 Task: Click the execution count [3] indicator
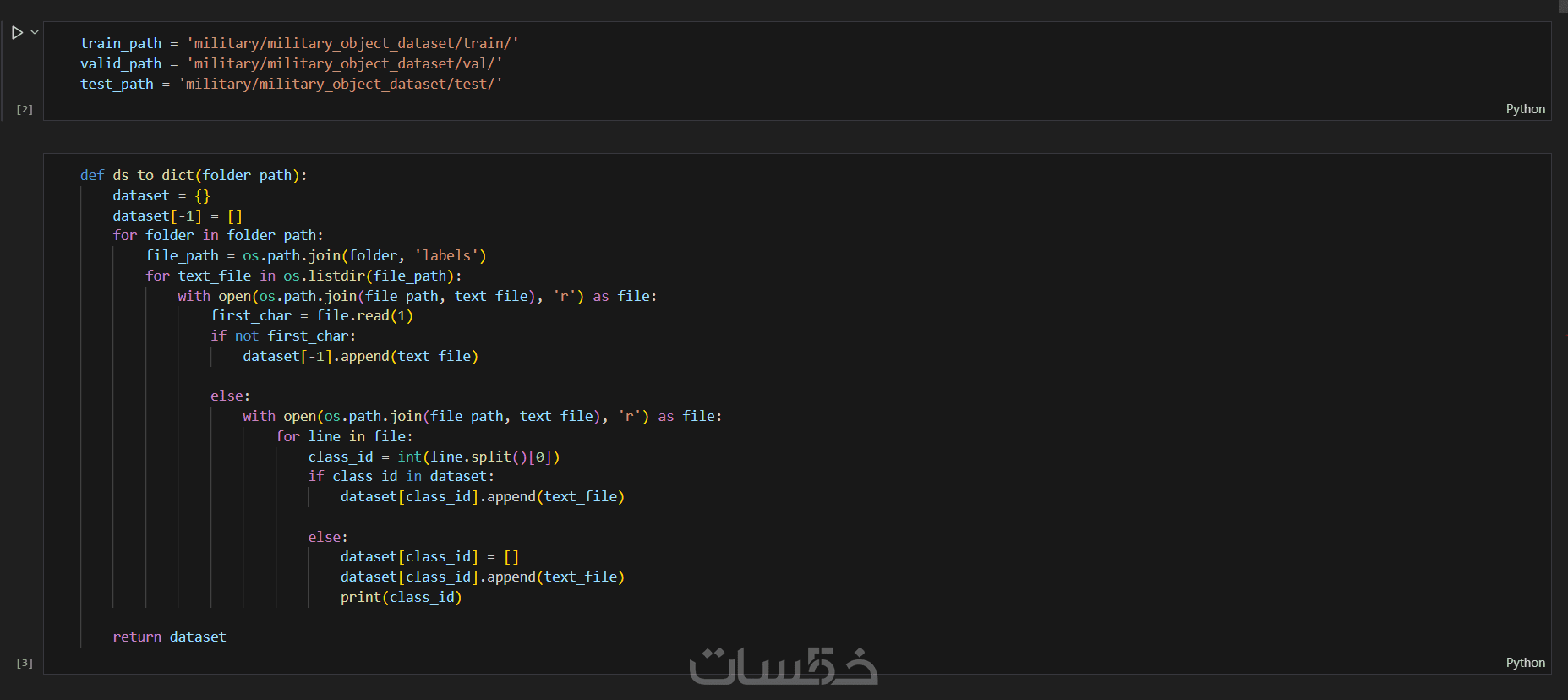point(25,663)
